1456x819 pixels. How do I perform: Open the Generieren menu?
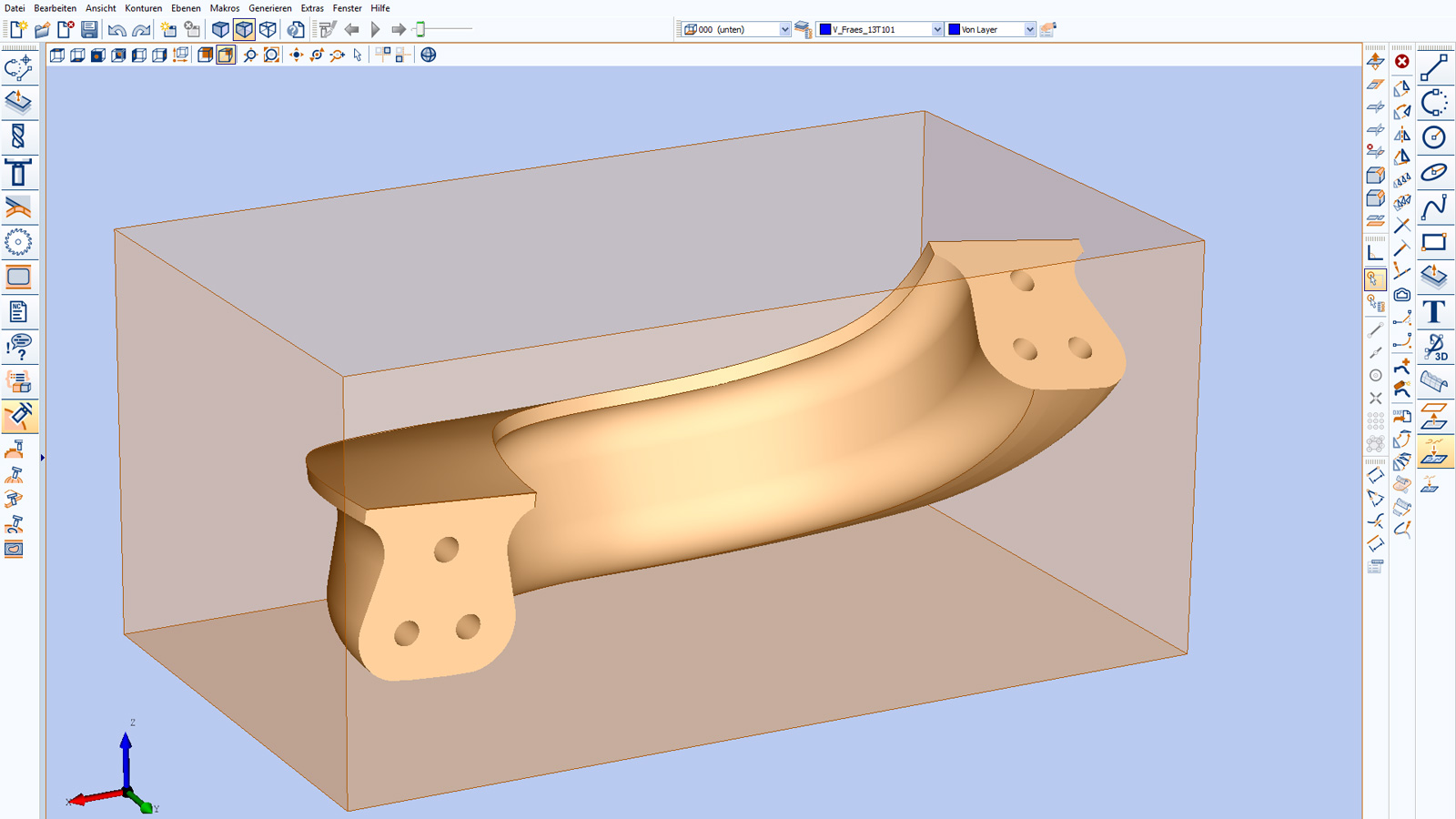click(x=270, y=8)
